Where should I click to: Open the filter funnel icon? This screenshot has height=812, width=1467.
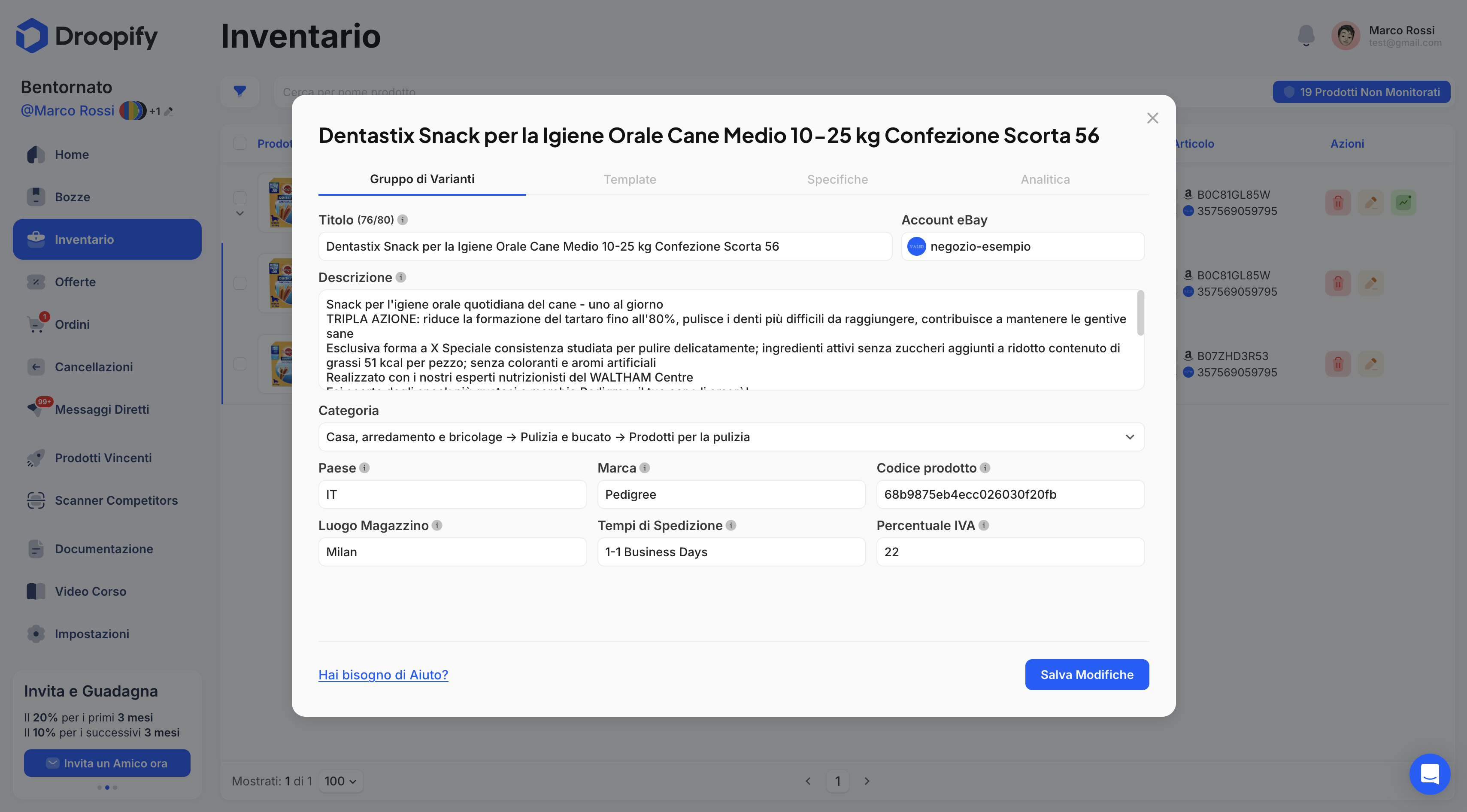tap(240, 91)
